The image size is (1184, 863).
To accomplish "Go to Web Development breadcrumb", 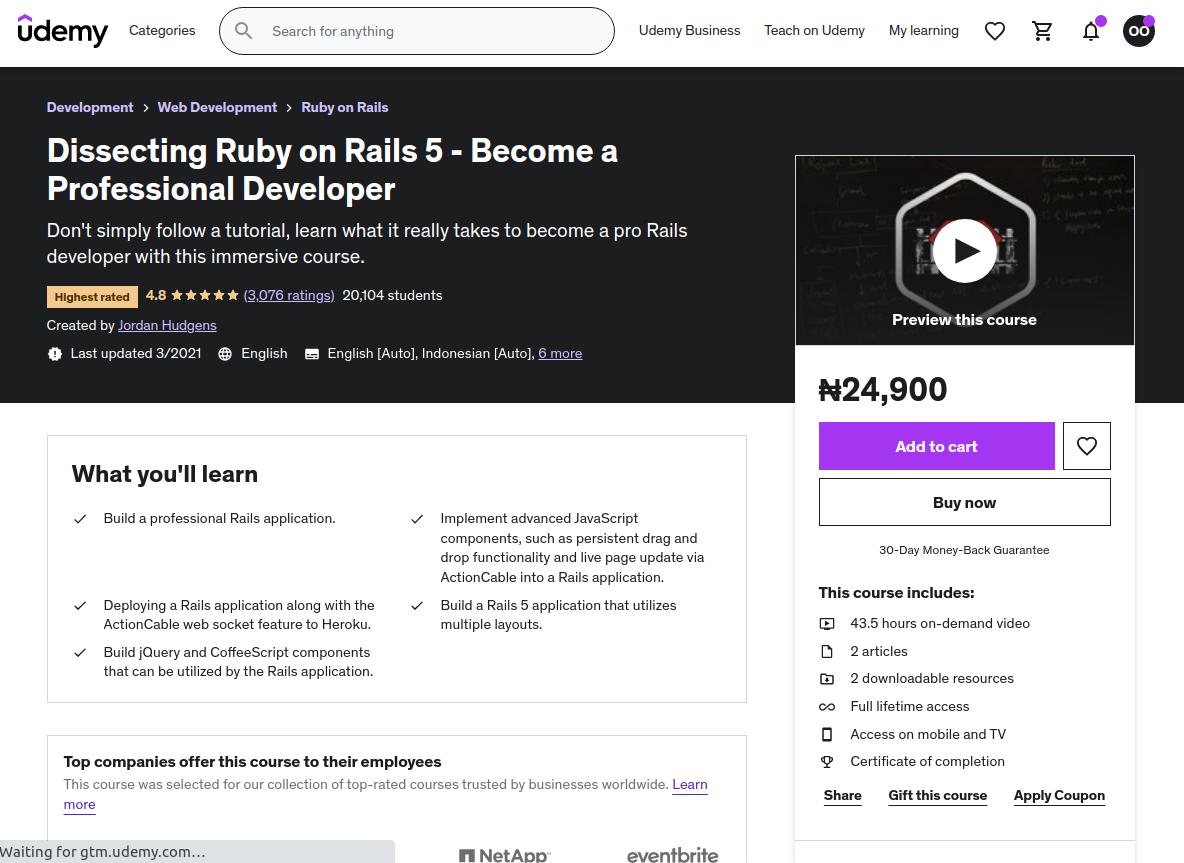I will (217, 107).
